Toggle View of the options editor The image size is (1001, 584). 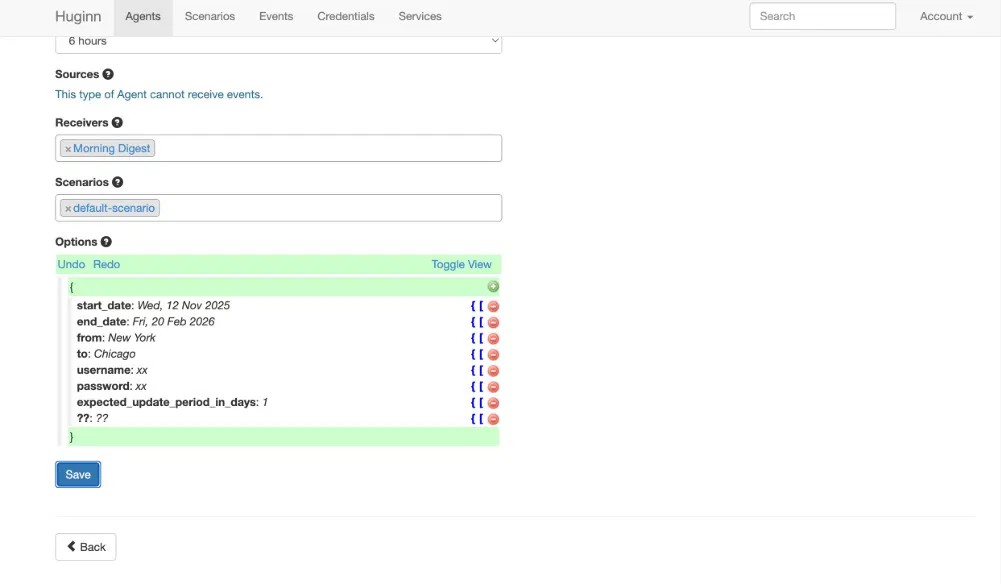pos(461,265)
